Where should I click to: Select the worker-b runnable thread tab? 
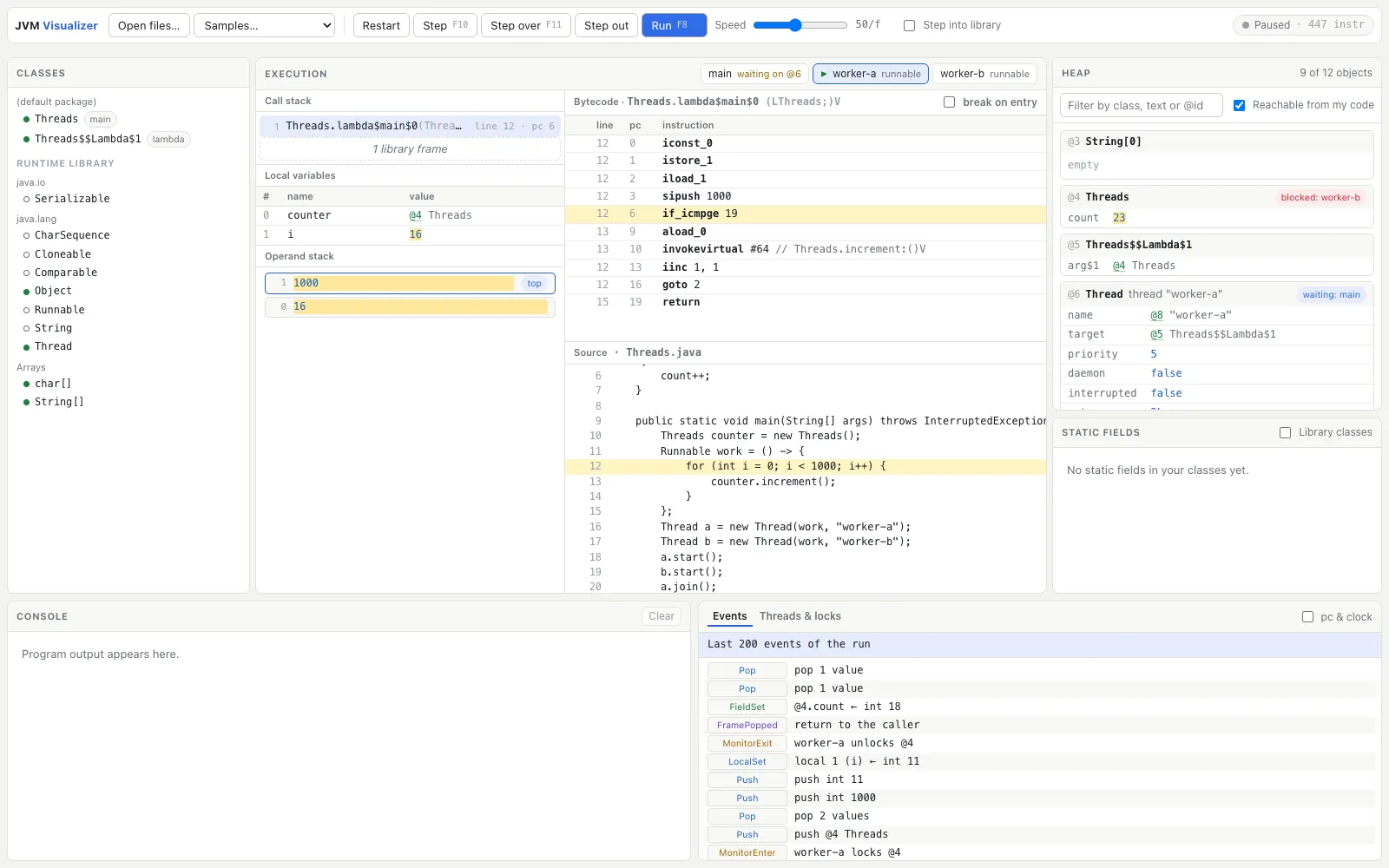984,74
